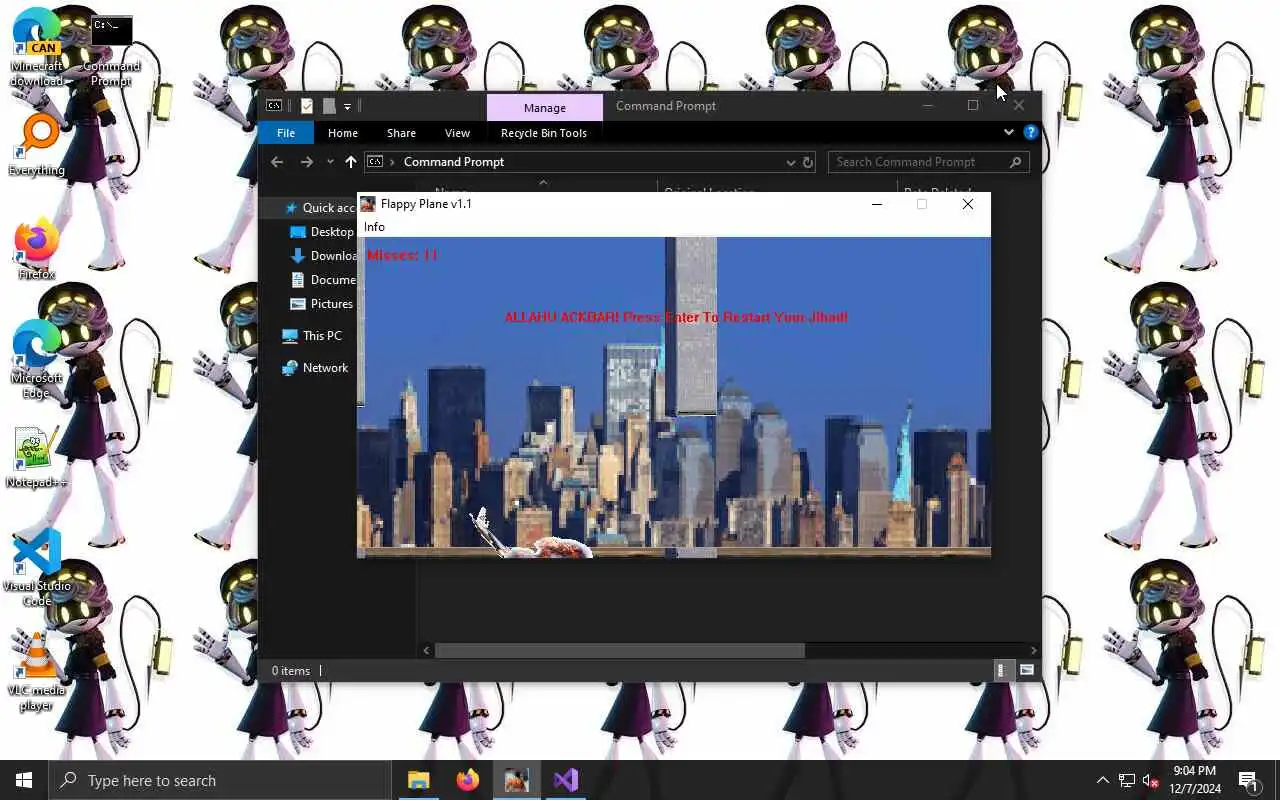Minimize the Flappy Plane window

click(877, 204)
